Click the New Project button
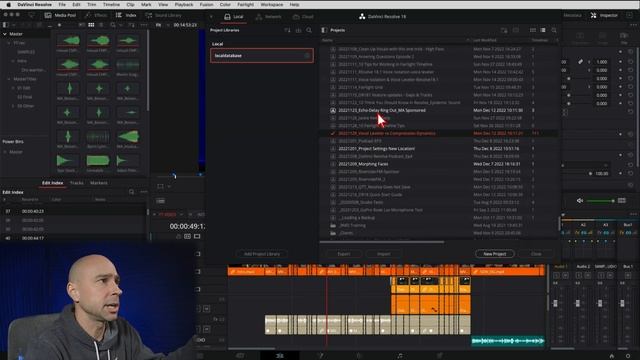The height and width of the screenshot is (360, 640). (x=494, y=254)
